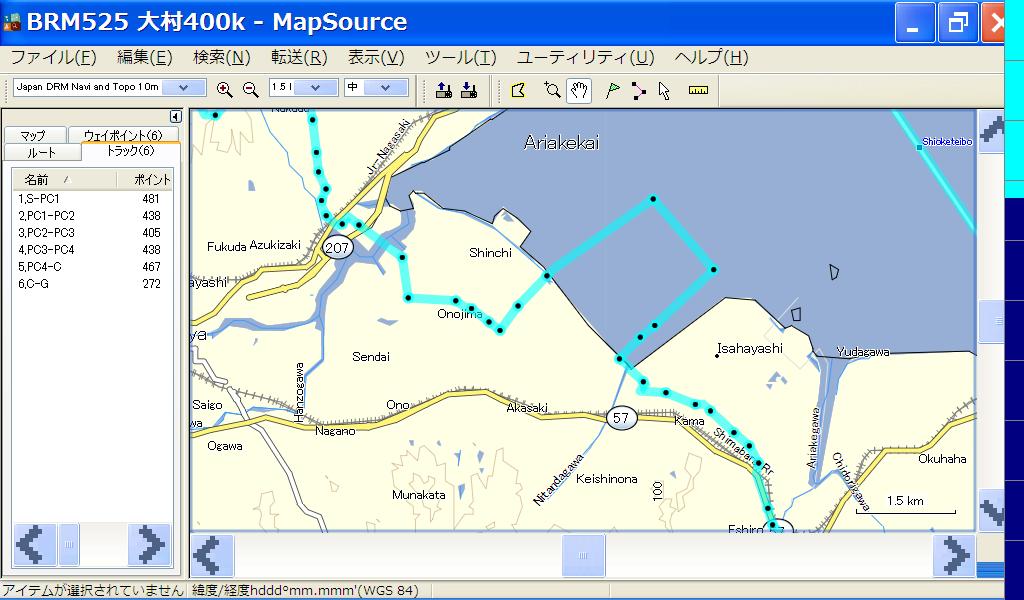Select the zoom box tool

click(x=552, y=90)
